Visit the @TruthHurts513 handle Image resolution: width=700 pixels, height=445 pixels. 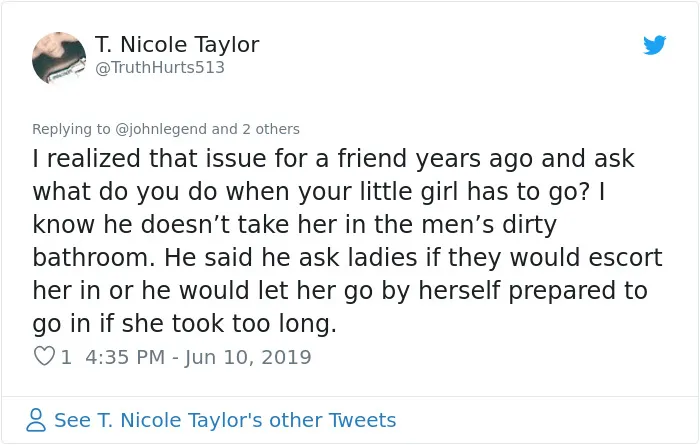coord(160,67)
